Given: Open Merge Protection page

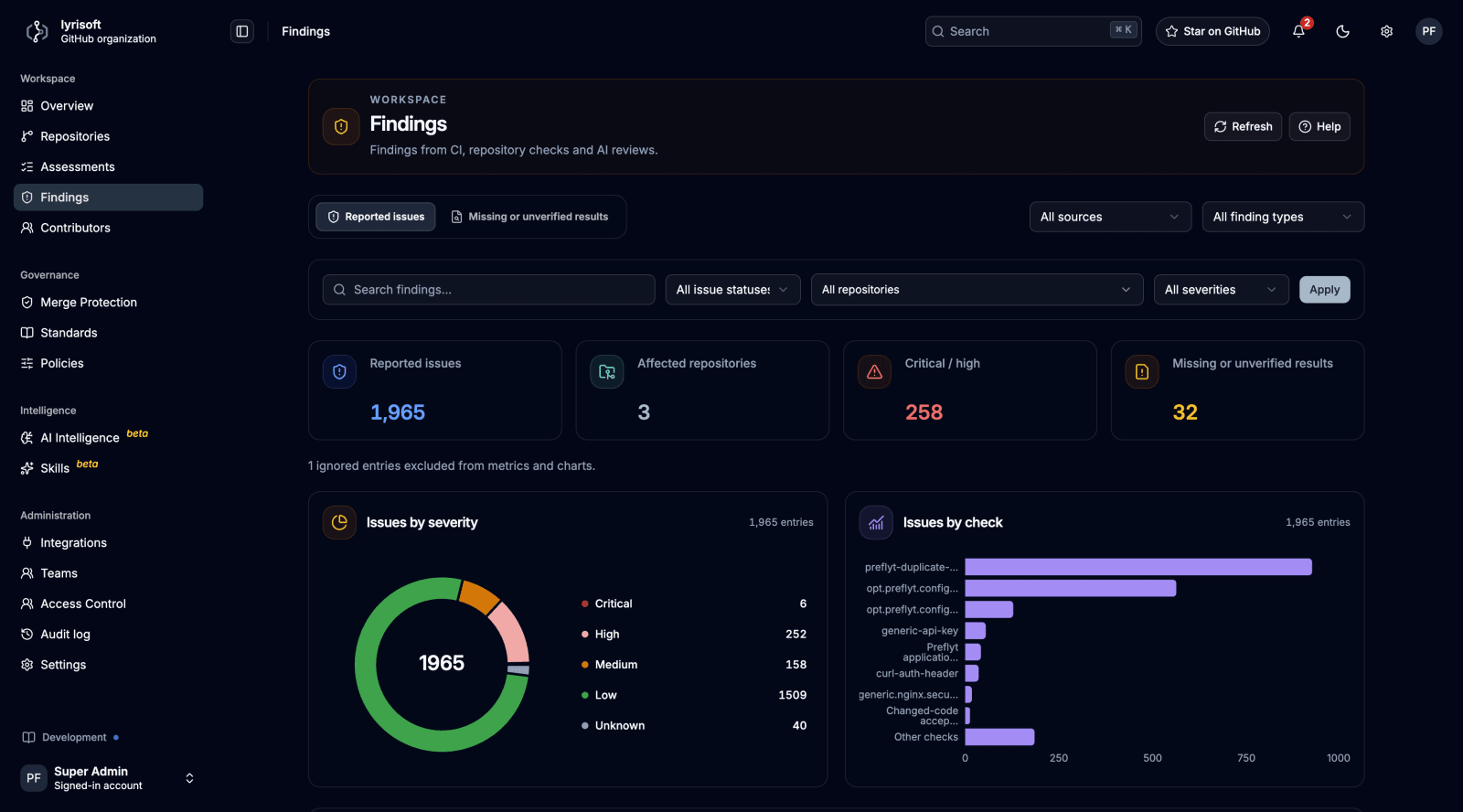Looking at the screenshot, I should coord(108,303).
